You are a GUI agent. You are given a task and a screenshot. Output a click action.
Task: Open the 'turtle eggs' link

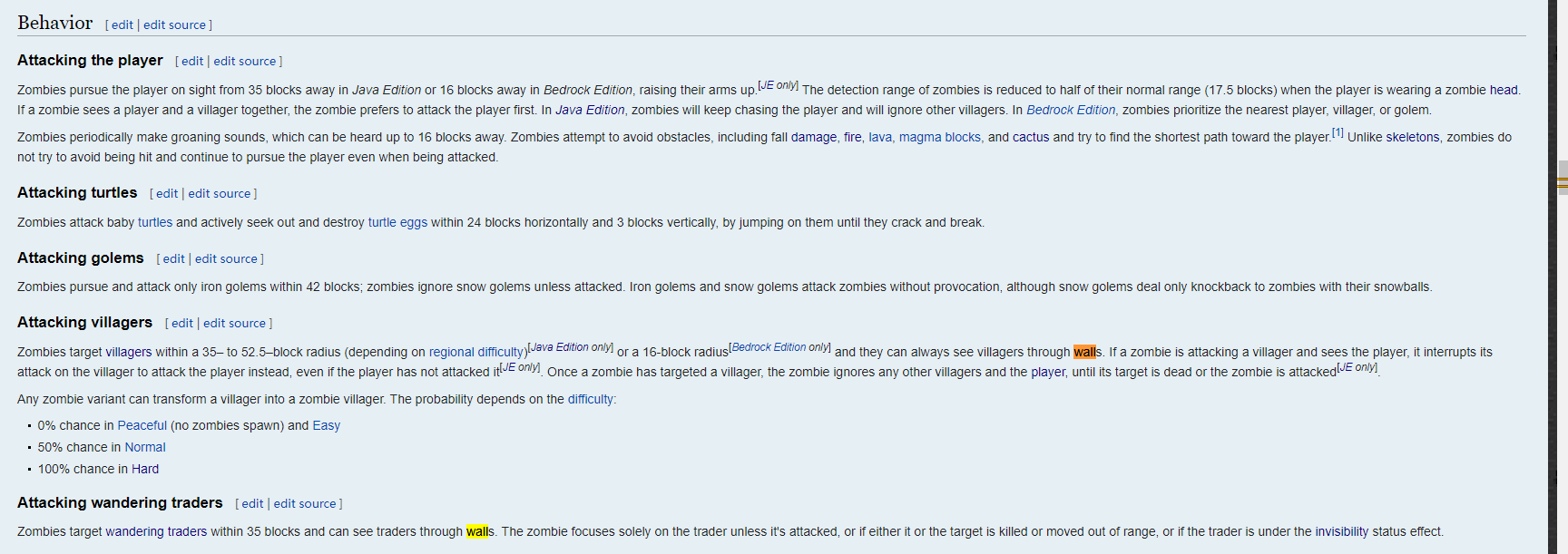[x=397, y=223]
